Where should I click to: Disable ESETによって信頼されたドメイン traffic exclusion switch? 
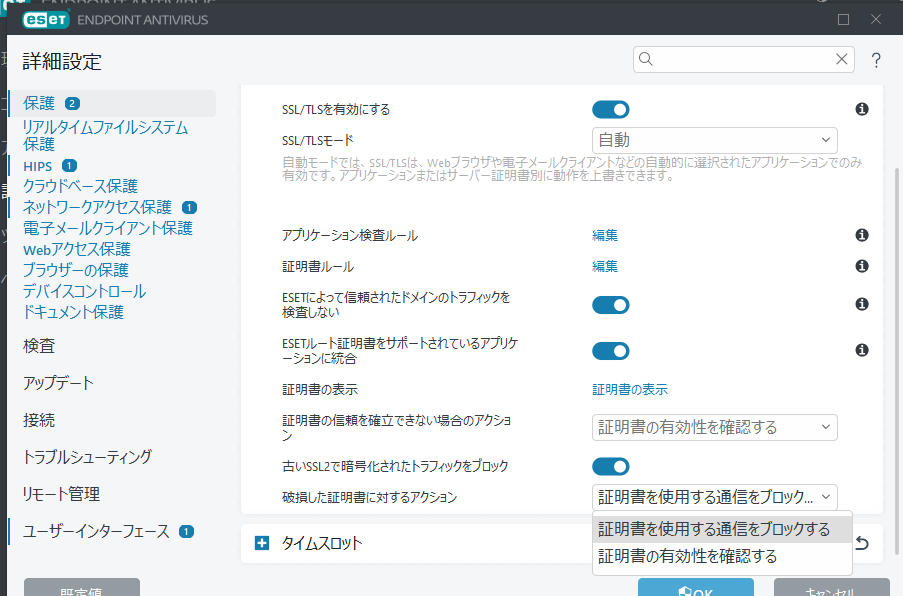[610, 304]
